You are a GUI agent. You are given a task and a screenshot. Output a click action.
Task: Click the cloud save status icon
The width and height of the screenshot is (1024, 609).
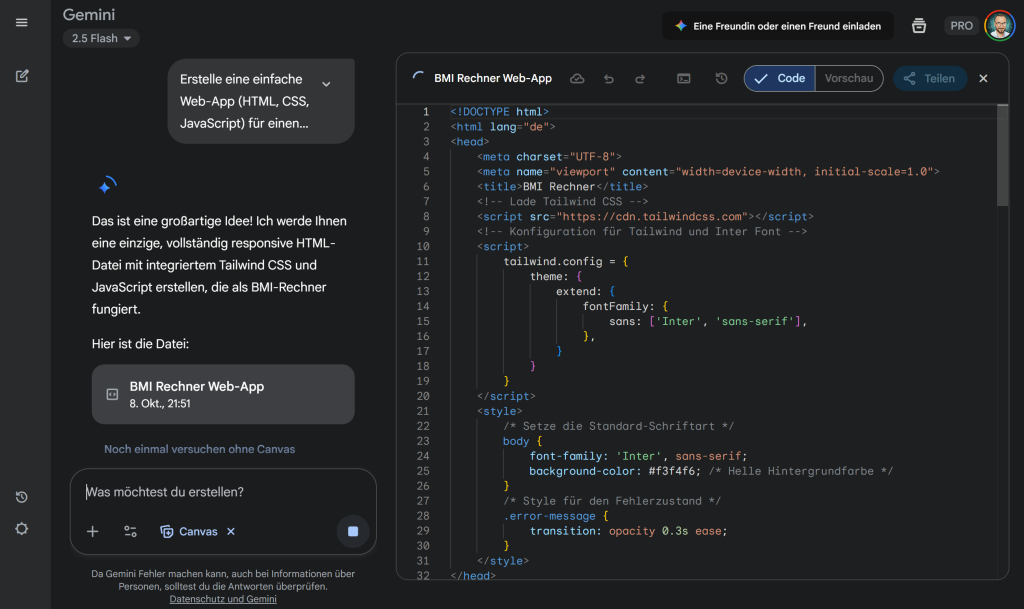coord(577,78)
